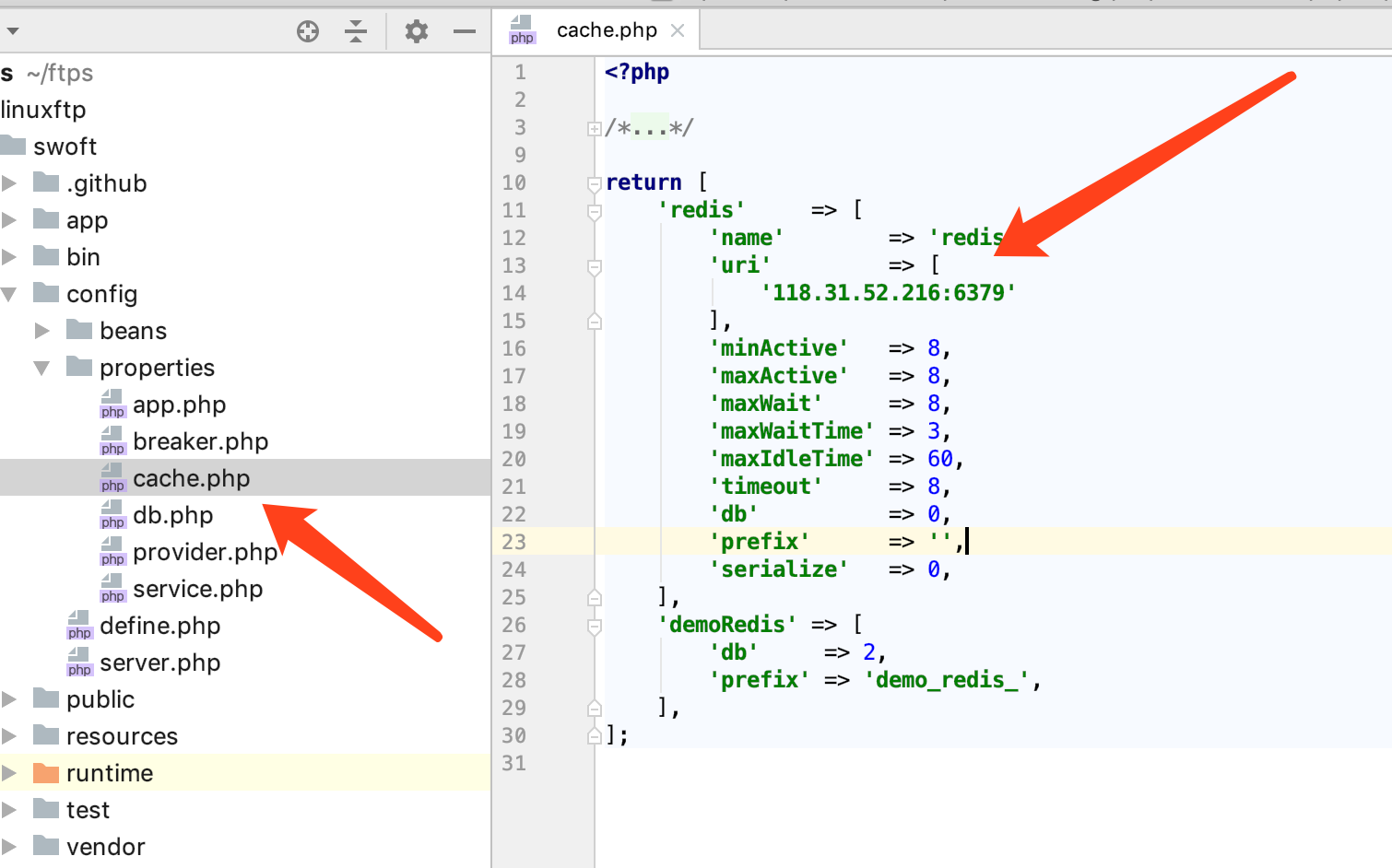
Task: Expand the app folder arrow
Action: (9, 220)
